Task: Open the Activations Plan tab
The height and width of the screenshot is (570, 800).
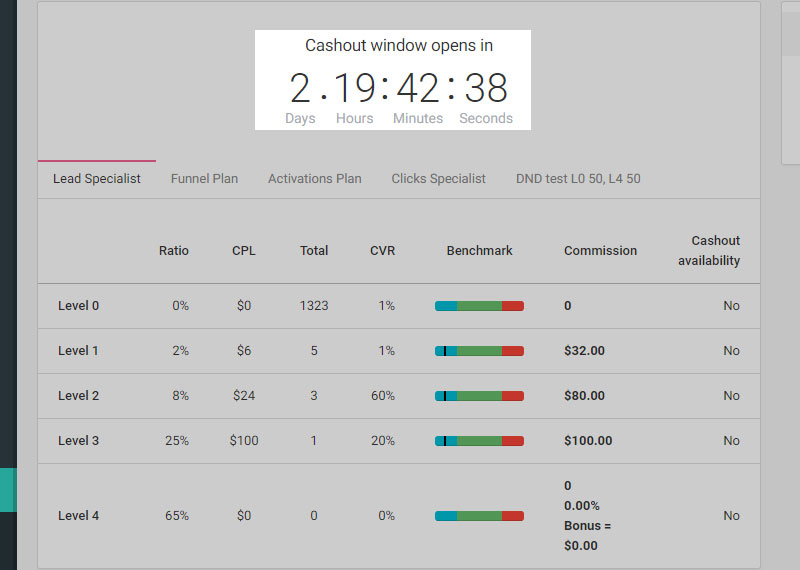Action: tap(314, 179)
